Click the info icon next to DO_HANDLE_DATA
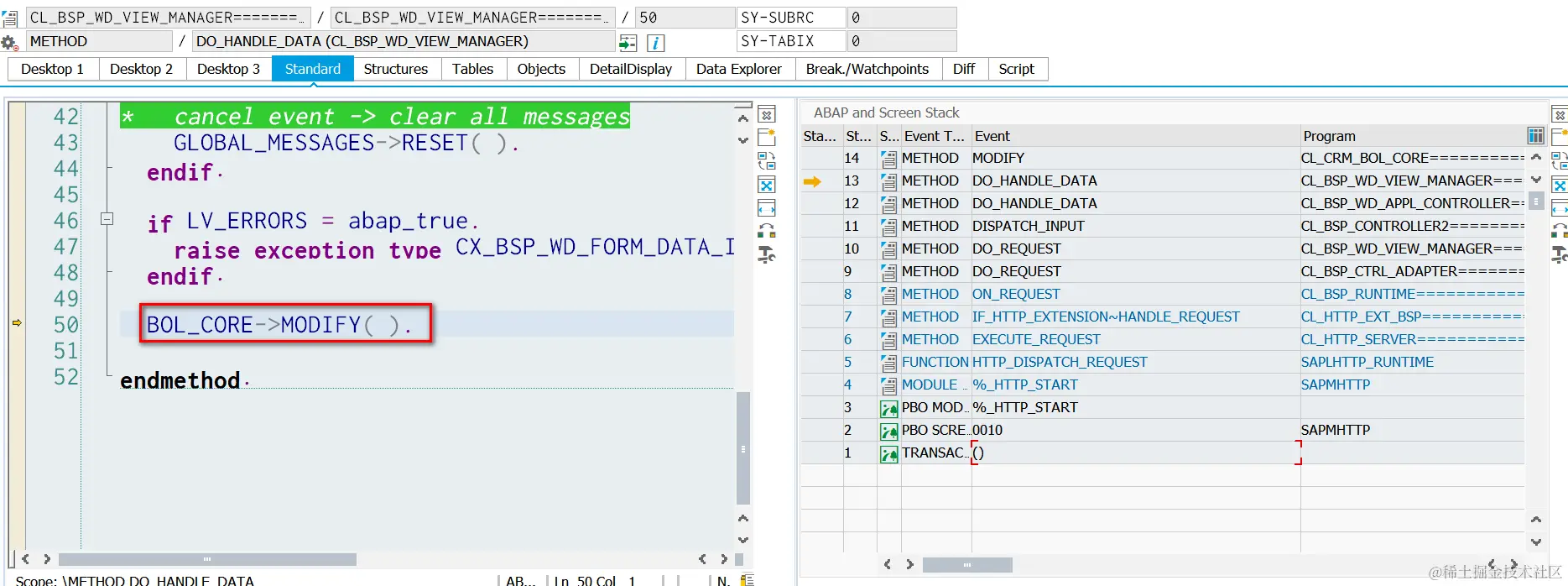1568x586 pixels. pos(655,42)
